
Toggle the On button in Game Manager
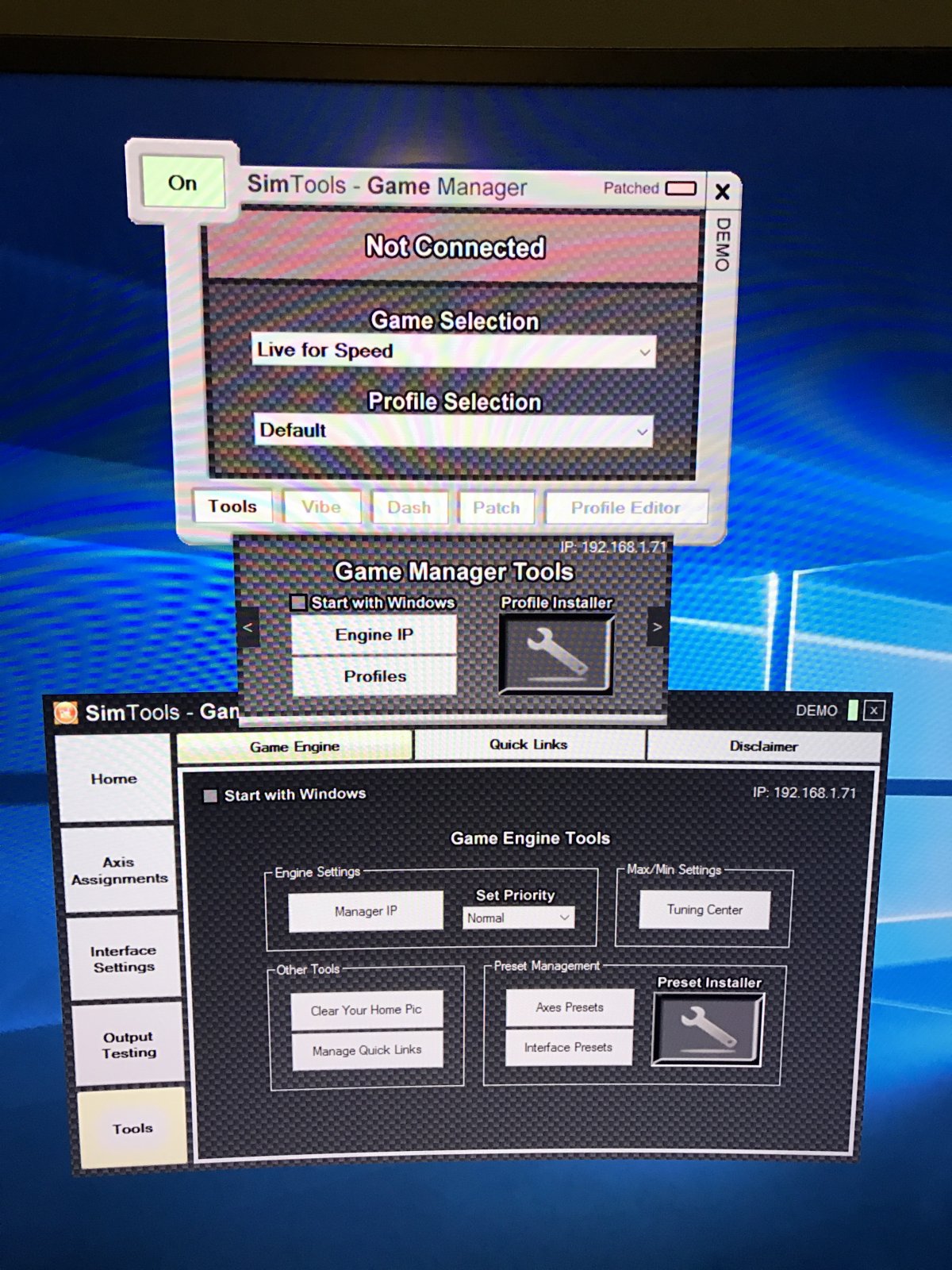[182, 183]
